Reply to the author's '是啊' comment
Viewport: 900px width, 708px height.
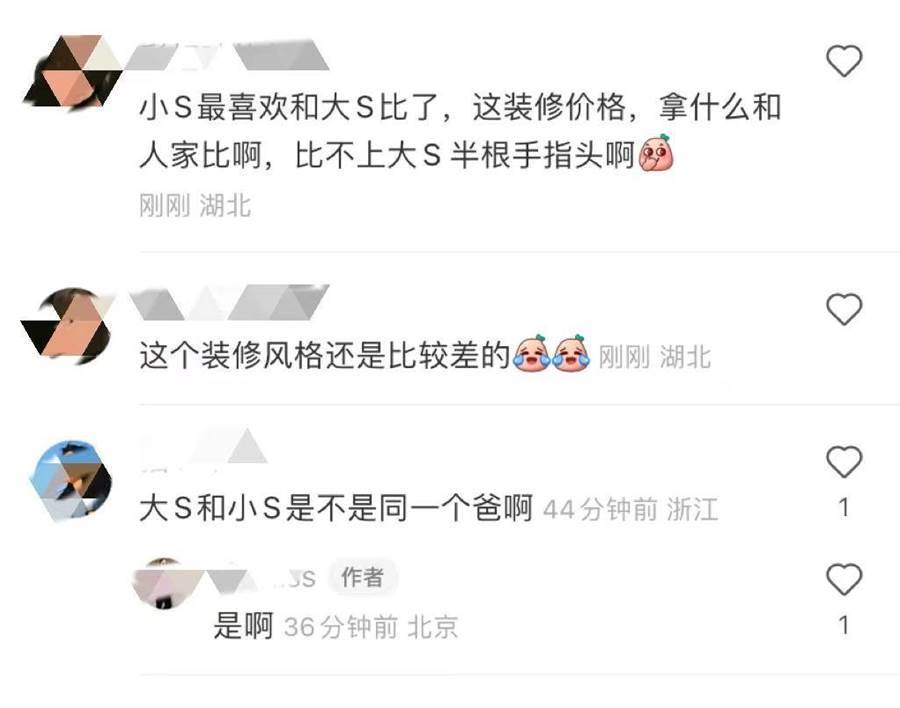[243, 625]
